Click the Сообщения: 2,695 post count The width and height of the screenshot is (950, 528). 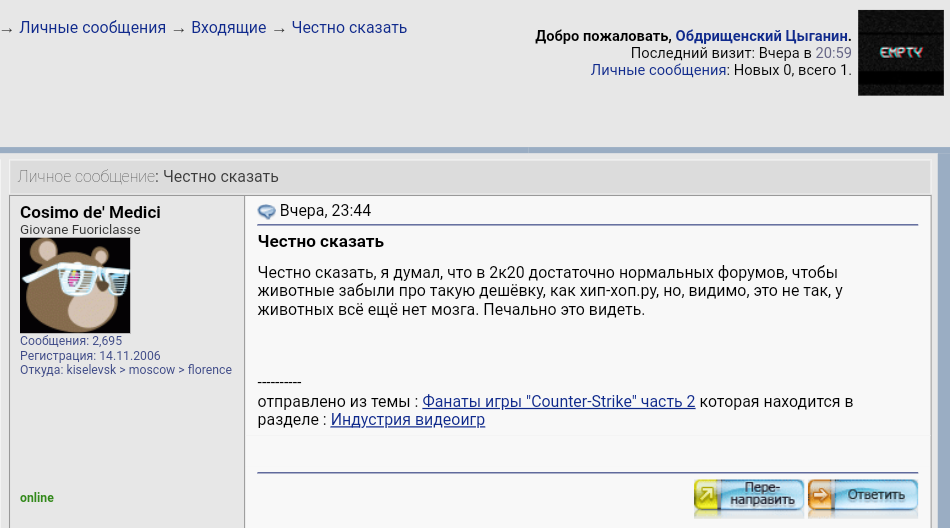coord(71,341)
